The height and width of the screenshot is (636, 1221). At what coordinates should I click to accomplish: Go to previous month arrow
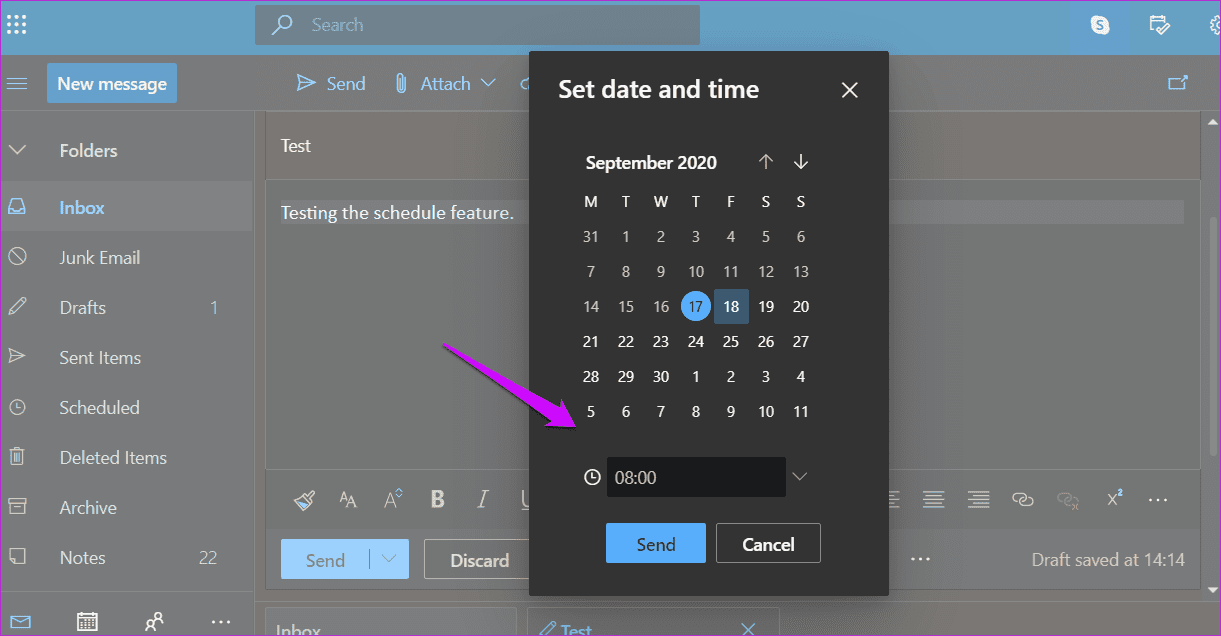(766, 162)
